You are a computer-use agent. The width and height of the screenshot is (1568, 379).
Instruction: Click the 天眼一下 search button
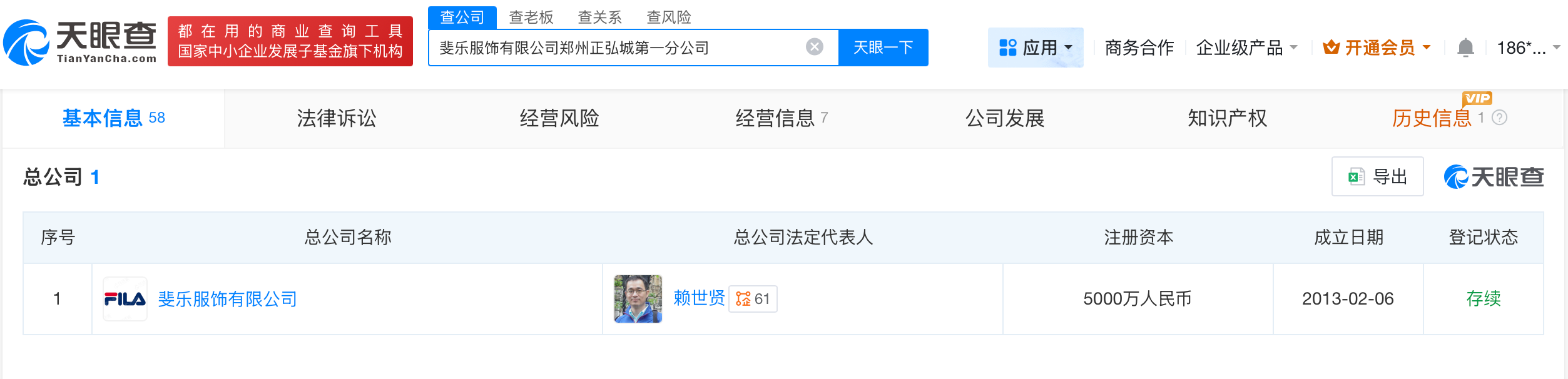(882, 46)
